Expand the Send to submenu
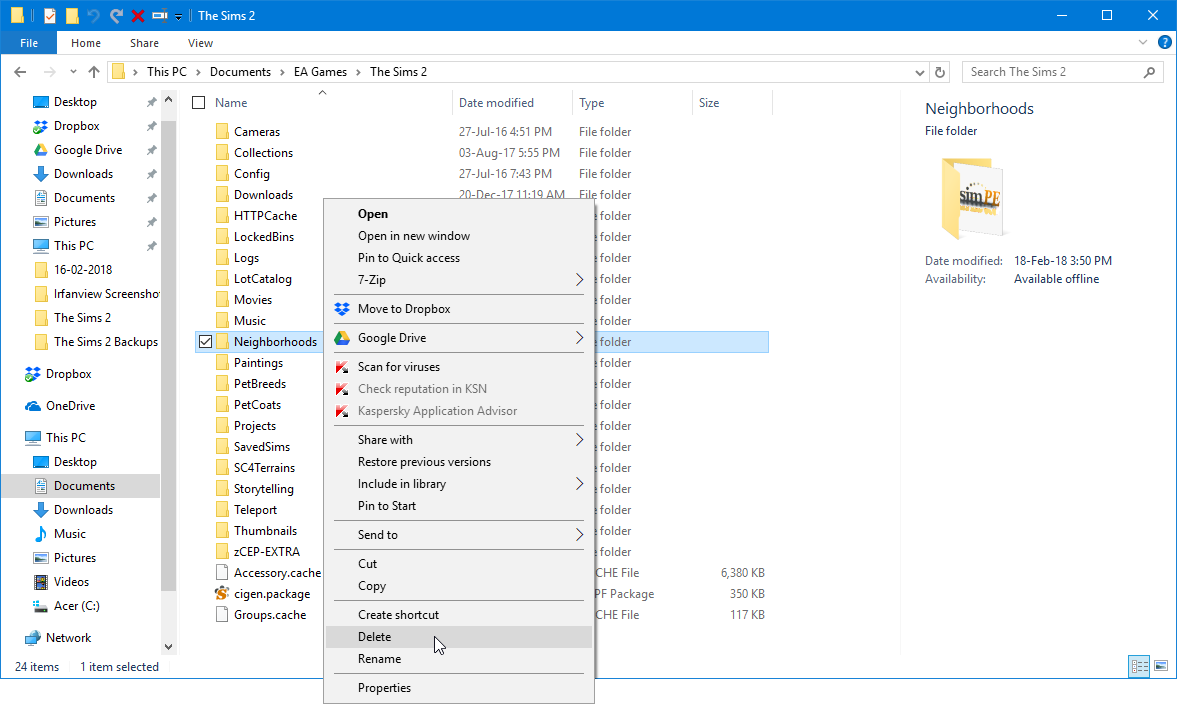 click(x=579, y=534)
